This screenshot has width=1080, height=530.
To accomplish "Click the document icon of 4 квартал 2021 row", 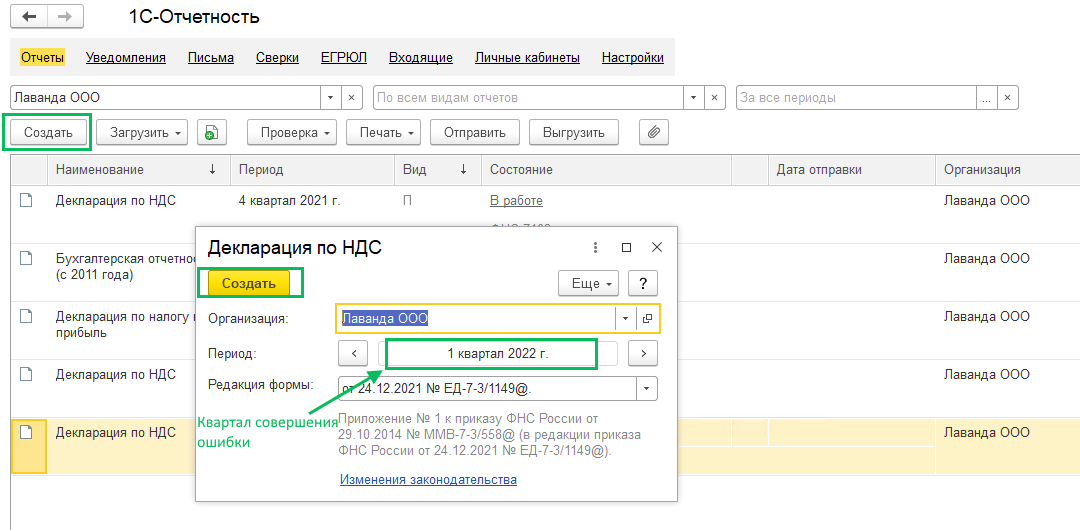I will pos(25,201).
